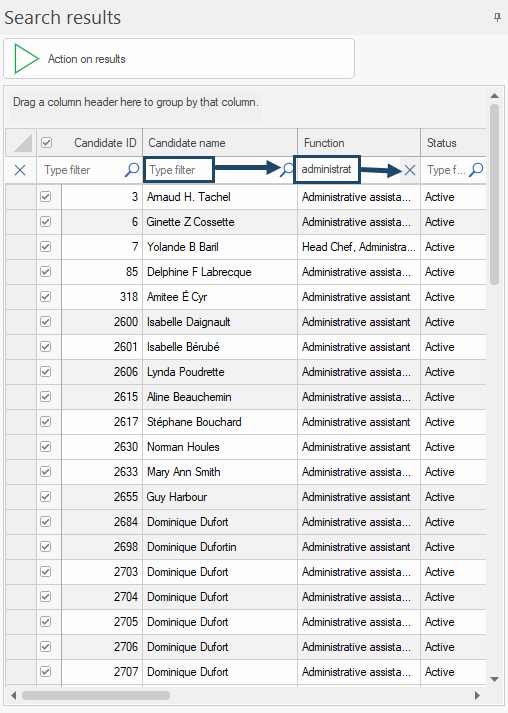The width and height of the screenshot is (508, 713).
Task: Click the candidate ID cell 2684
Action: tap(102, 522)
